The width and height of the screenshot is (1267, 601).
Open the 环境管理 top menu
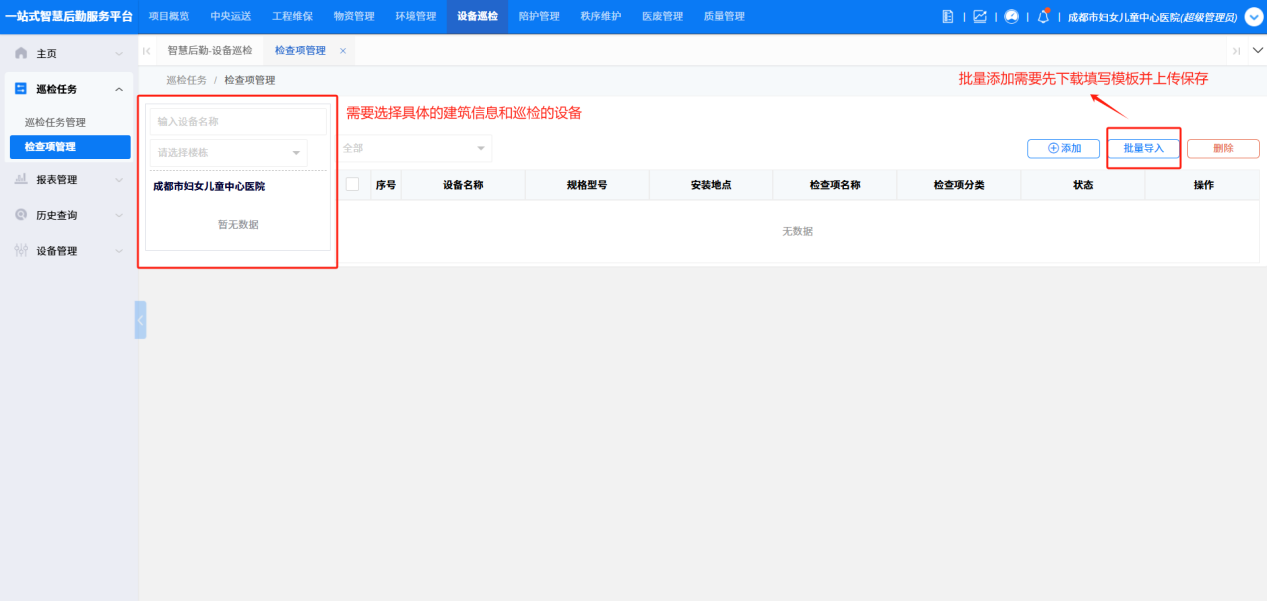point(416,17)
